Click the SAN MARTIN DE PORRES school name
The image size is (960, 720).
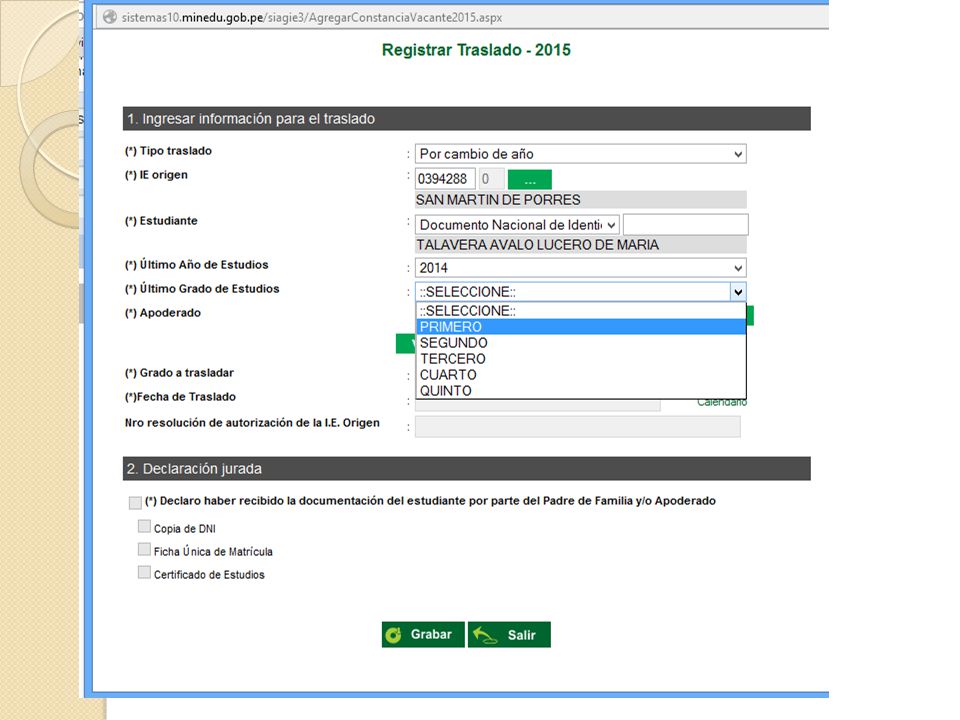click(x=498, y=200)
